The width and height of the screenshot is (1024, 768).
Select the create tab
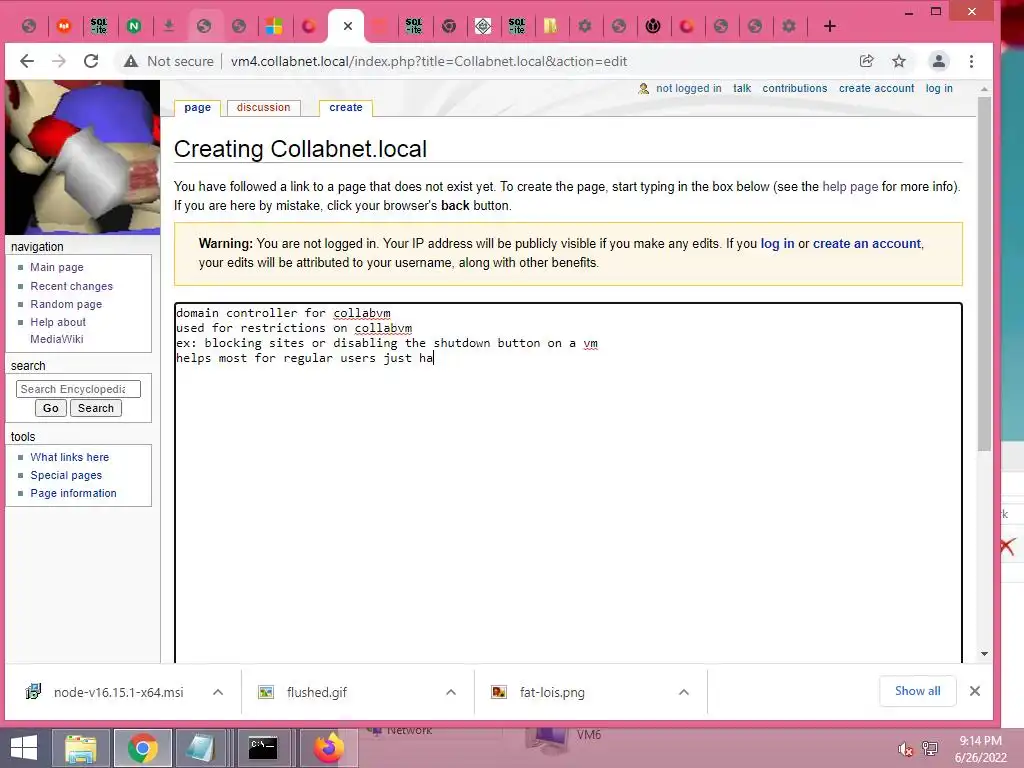345,107
